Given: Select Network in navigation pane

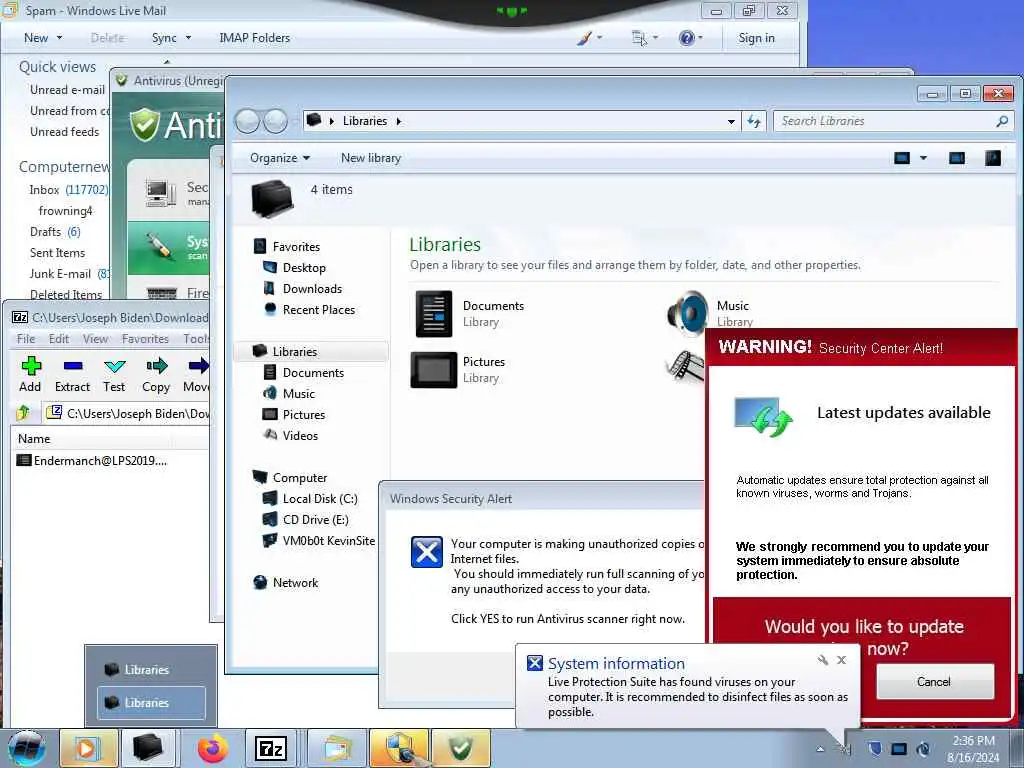Looking at the screenshot, I should (295, 583).
